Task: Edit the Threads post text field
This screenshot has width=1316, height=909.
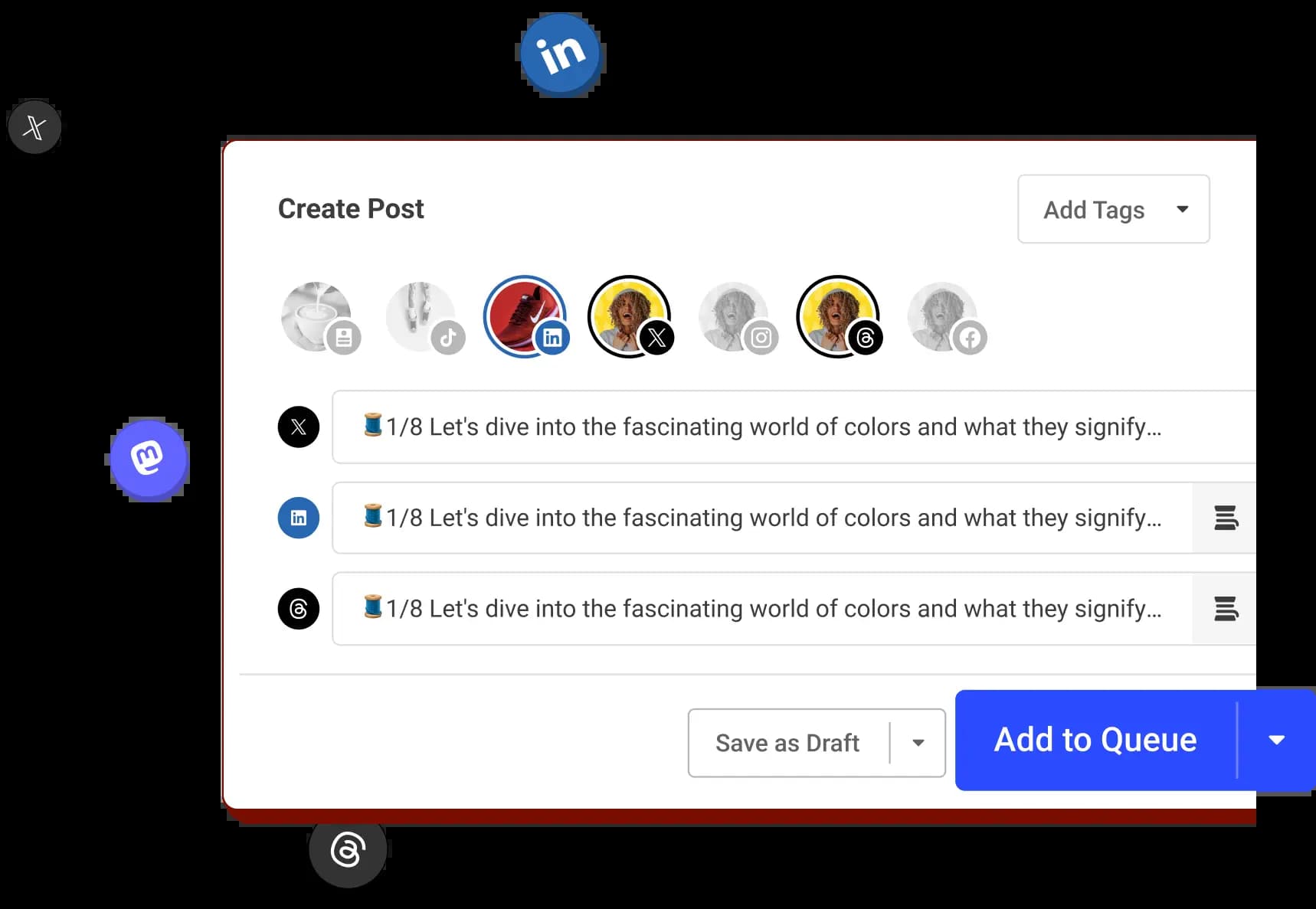Action: pyautogui.click(x=762, y=609)
